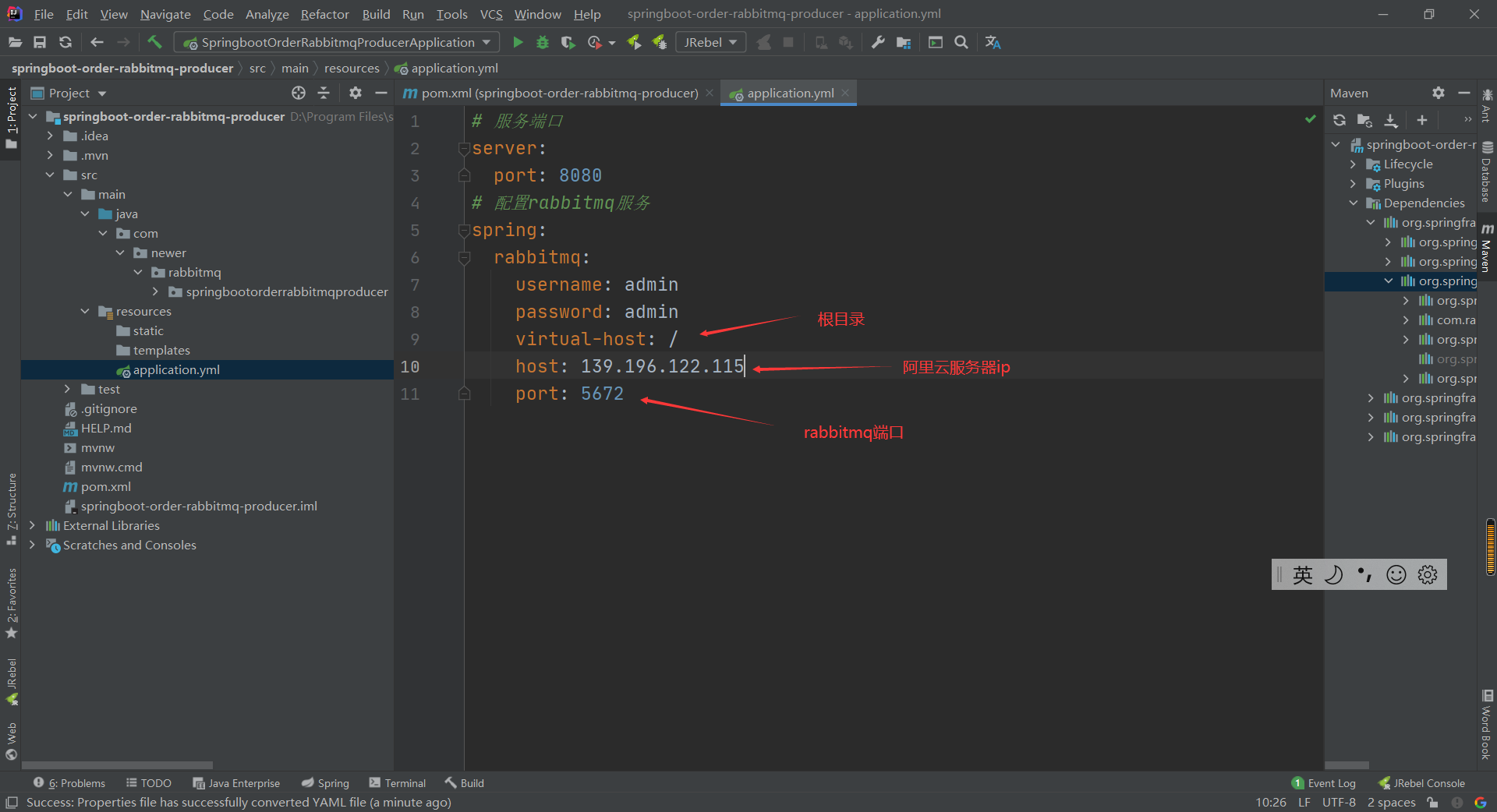Reload all Maven projects
Image resolution: width=1497 pixels, height=812 pixels.
[1339, 121]
